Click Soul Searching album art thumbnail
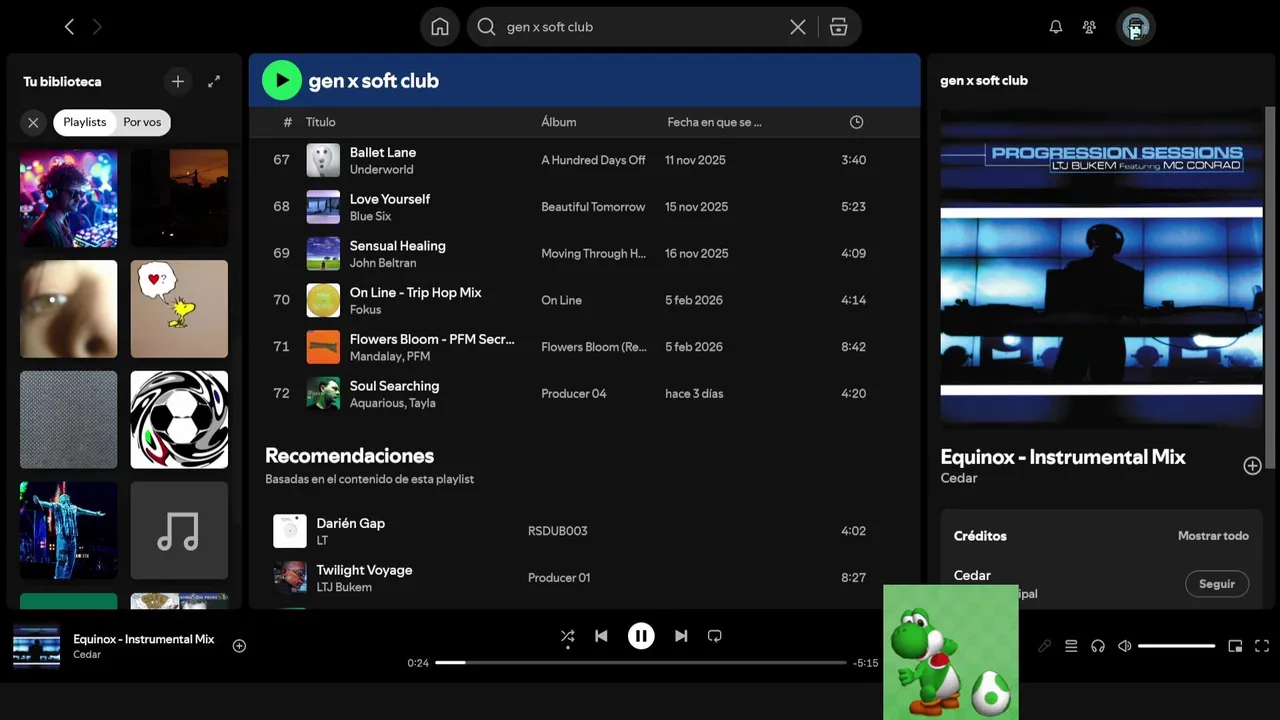The height and width of the screenshot is (720, 1280). coord(323,393)
